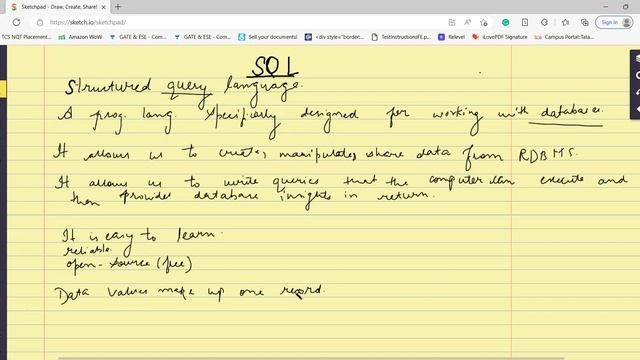Open the first GATE & ESE bookmark
Viewport: 640px width, 360px height.
coord(138,37)
